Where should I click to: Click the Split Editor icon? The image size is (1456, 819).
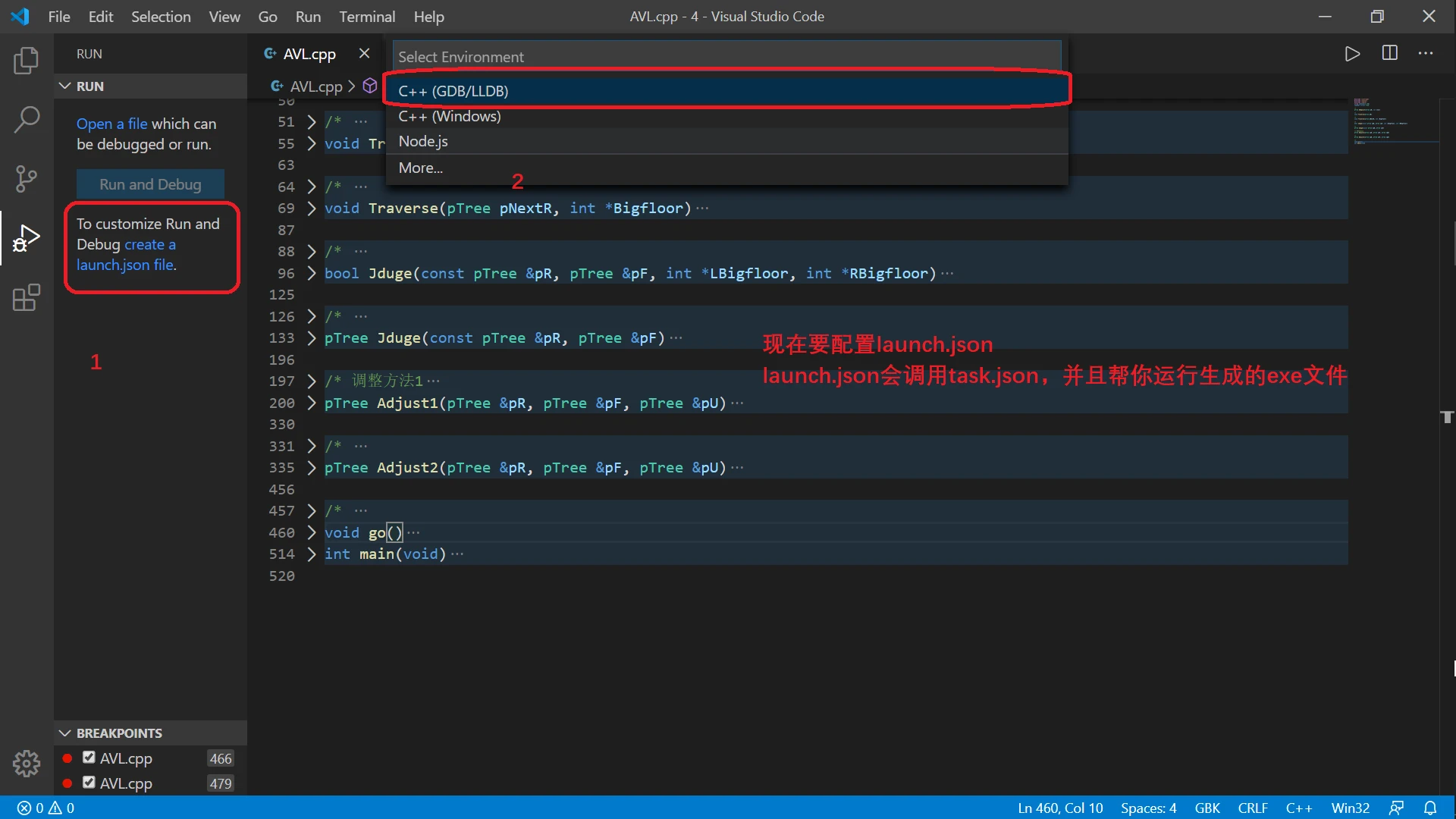click(1389, 54)
